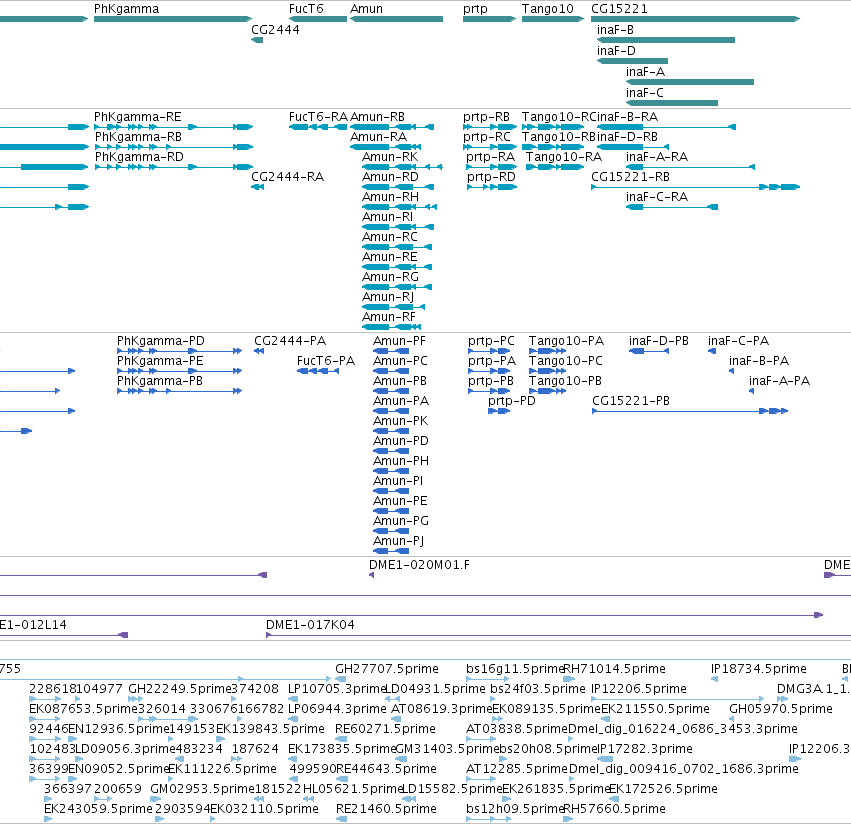The width and height of the screenshot is (851, 824).
Task: Click the PhKgamma-PB protein label
Action: [160, 381]
